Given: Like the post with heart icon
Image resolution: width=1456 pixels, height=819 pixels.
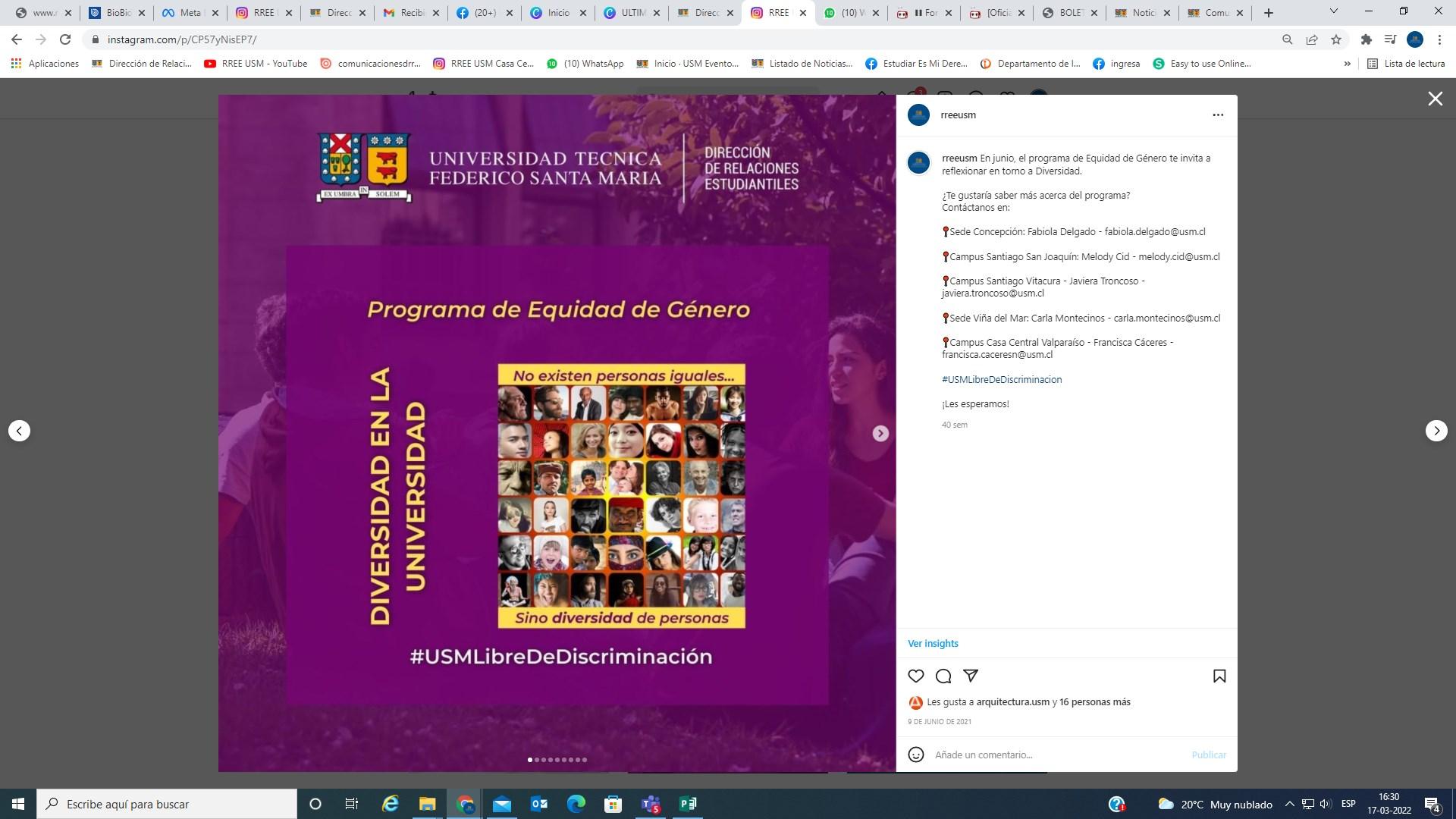Looking at the screenshot, I should (916, 676).
